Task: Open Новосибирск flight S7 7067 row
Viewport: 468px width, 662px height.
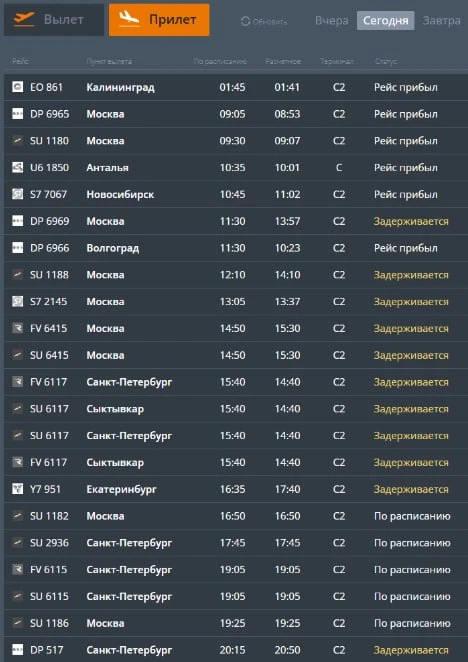Action: tap(236, 194)
